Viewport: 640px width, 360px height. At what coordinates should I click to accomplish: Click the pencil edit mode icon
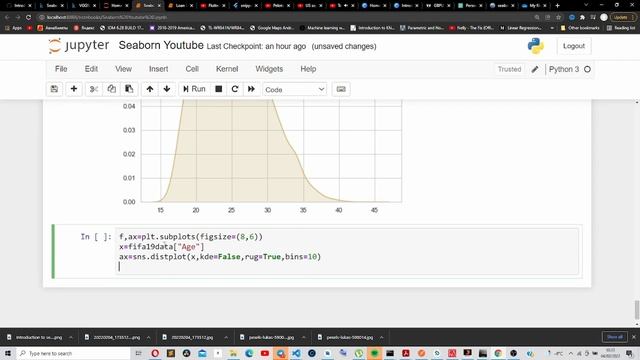(x=535, y=69)
